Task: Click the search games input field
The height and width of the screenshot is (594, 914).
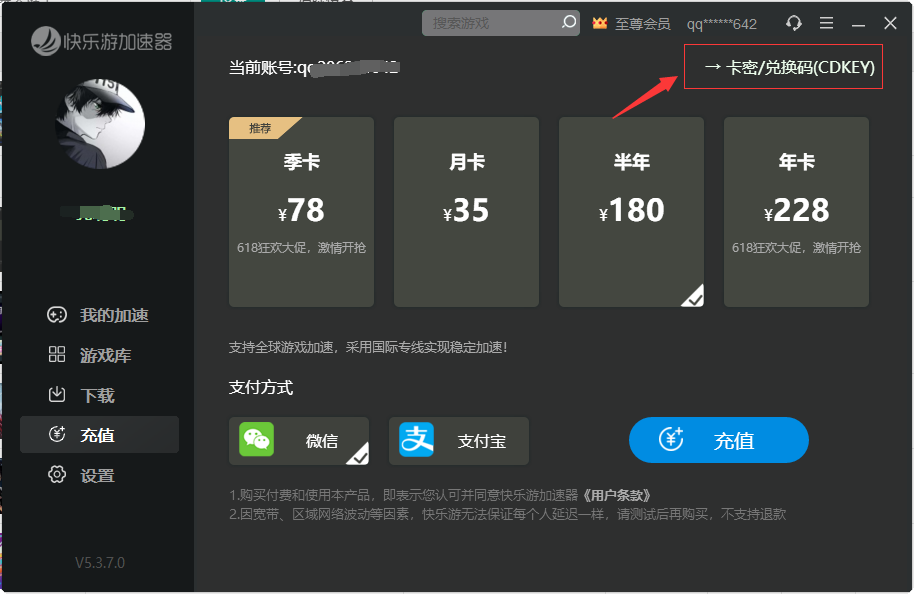Action: [x=500, y=23]
